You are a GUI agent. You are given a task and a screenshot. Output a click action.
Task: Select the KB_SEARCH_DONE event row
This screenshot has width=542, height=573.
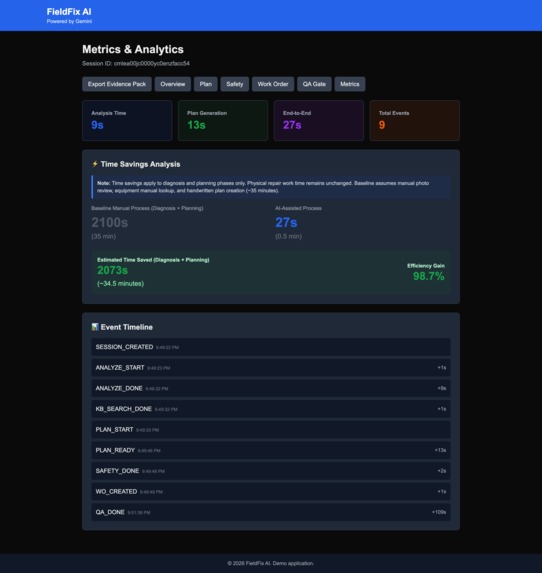click(x=271, y=409)
